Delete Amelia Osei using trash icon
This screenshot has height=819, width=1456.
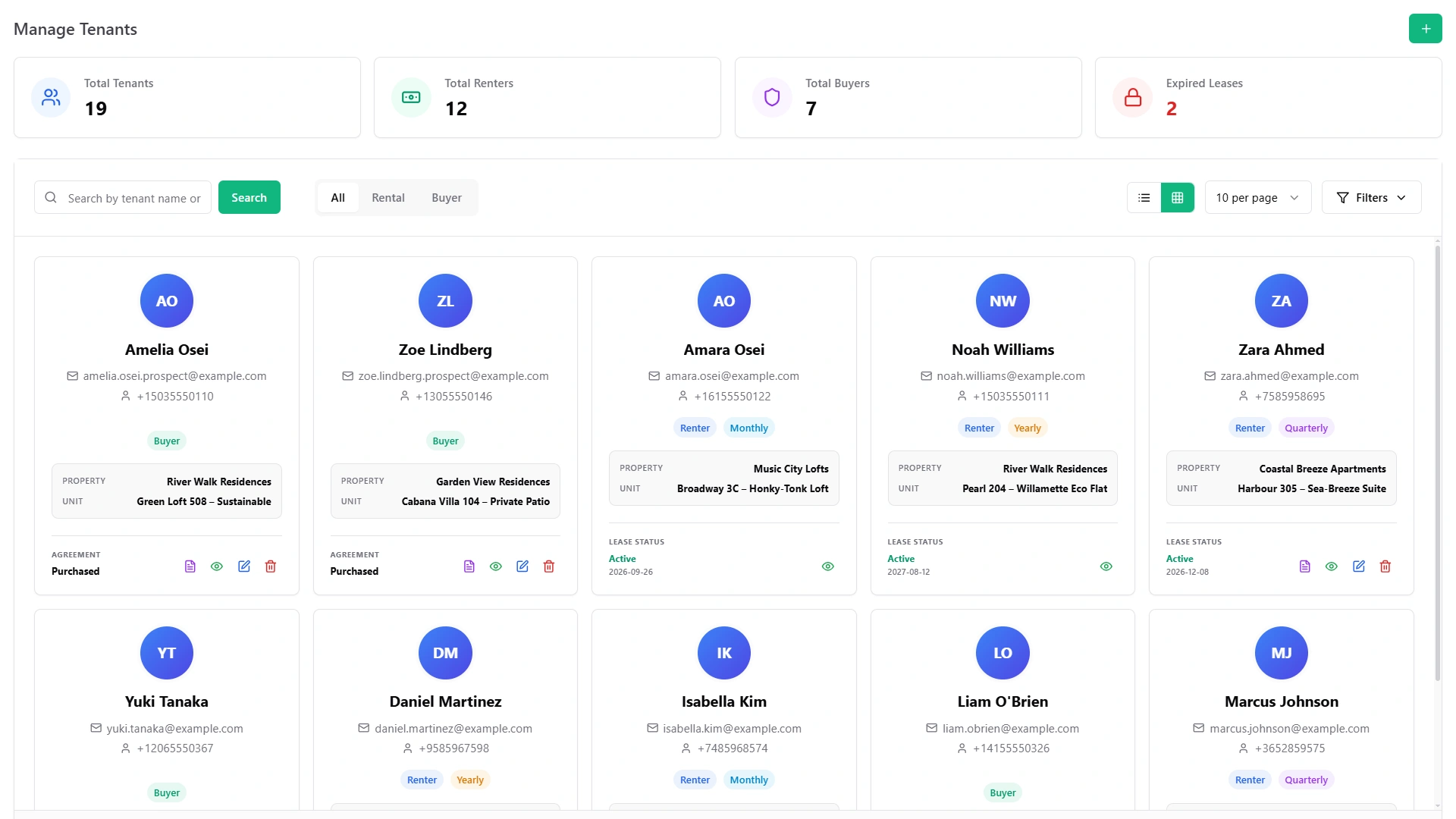click(271, 566)
